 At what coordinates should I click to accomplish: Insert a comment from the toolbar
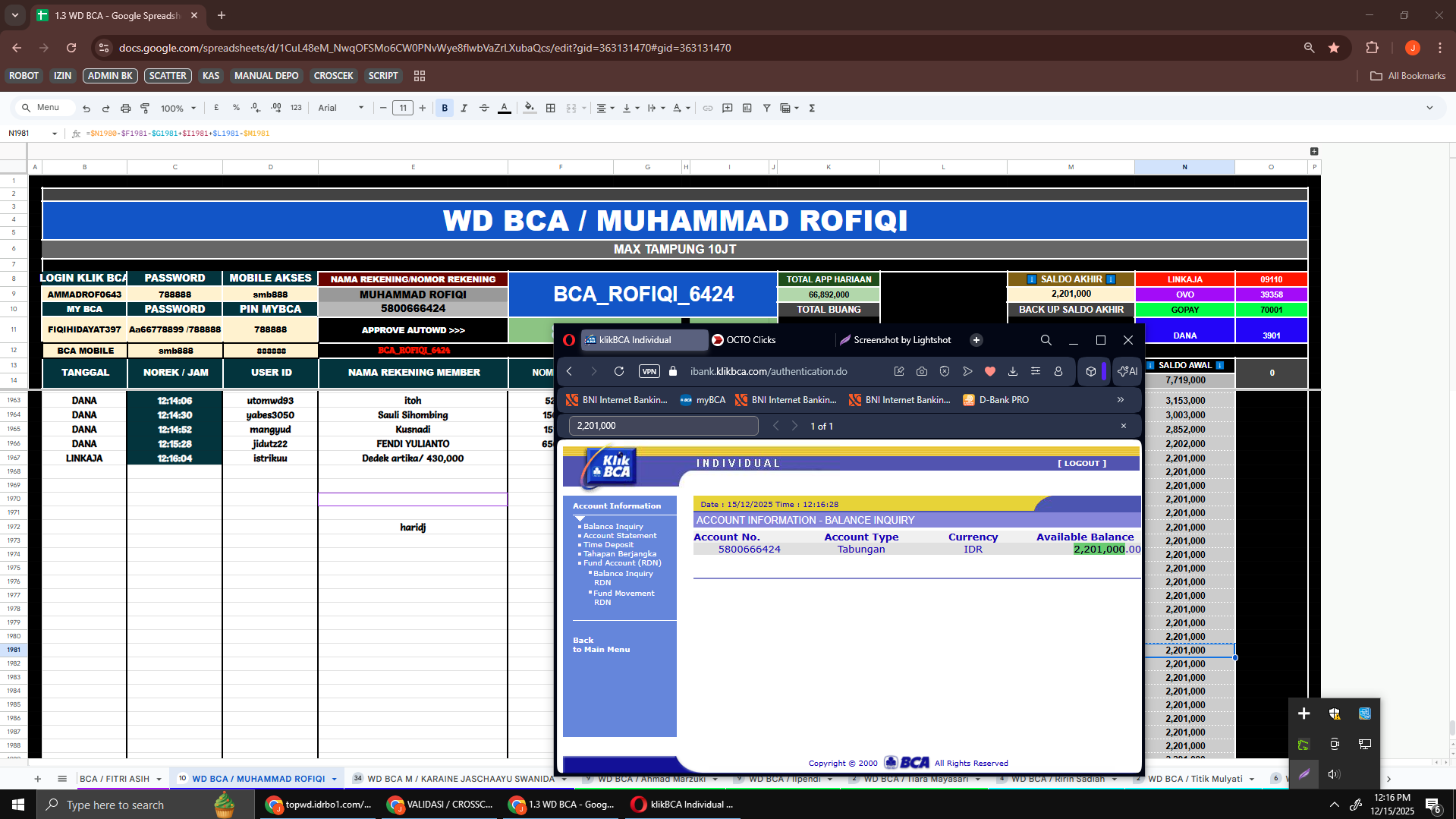pos(728,108)
